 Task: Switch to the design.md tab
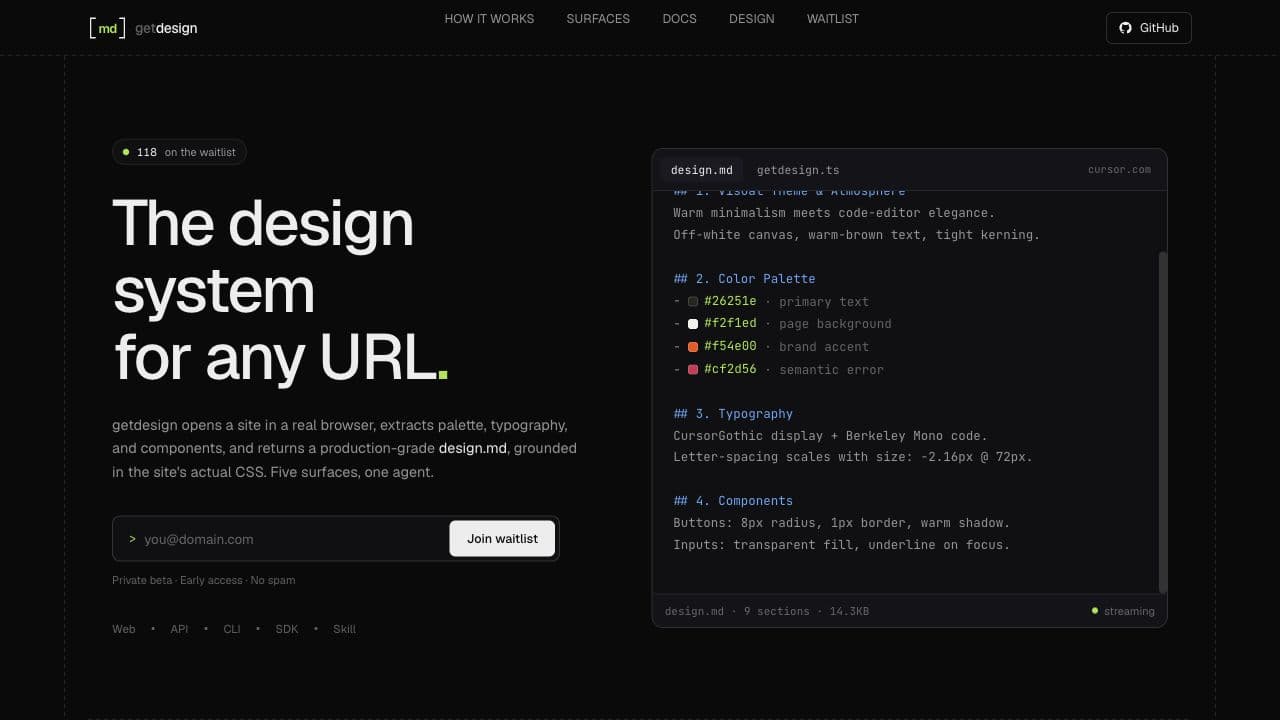702,170
